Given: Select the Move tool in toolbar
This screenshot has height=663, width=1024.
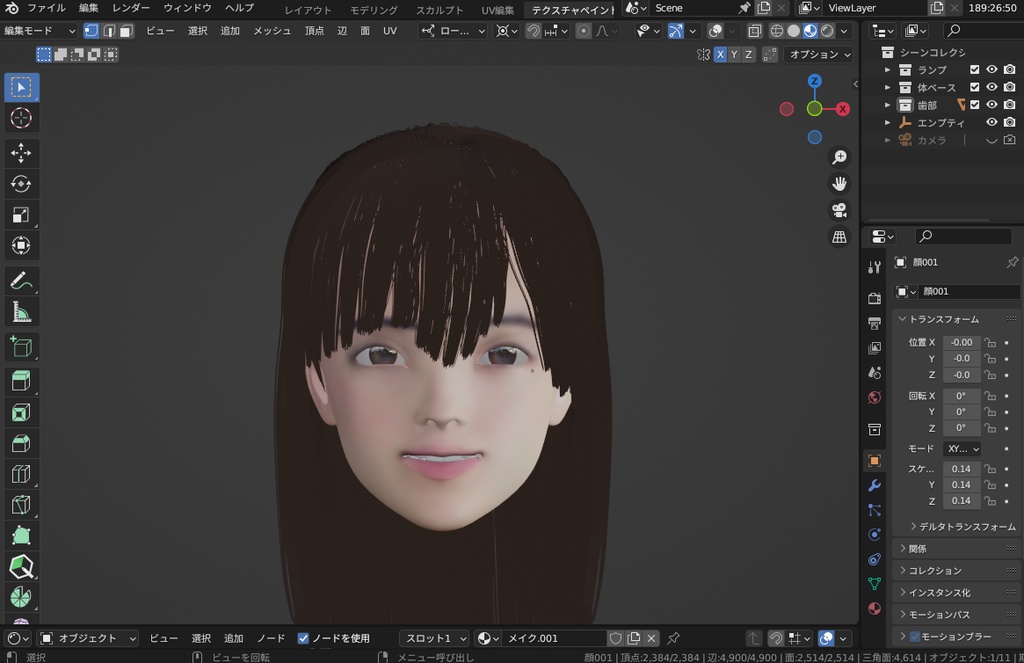Looking at the screenshot, I should [x=21, y=153].
